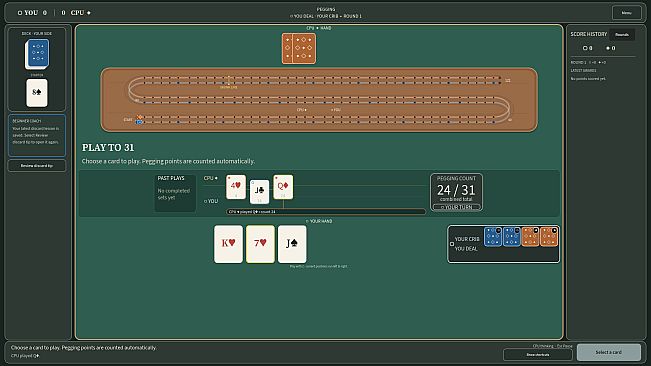The height and width of the screenshot is (366, 651).
Task: Click the first blue crib card
Action: pyautogui.click(x=493, y=237)
